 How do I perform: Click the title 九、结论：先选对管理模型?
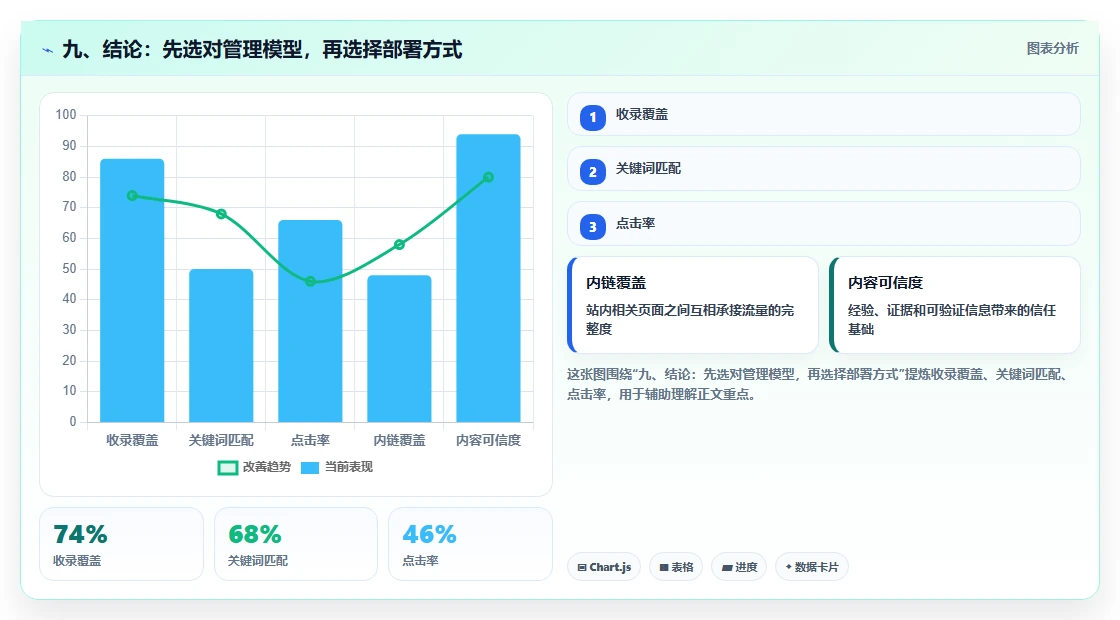pos(262,49)
